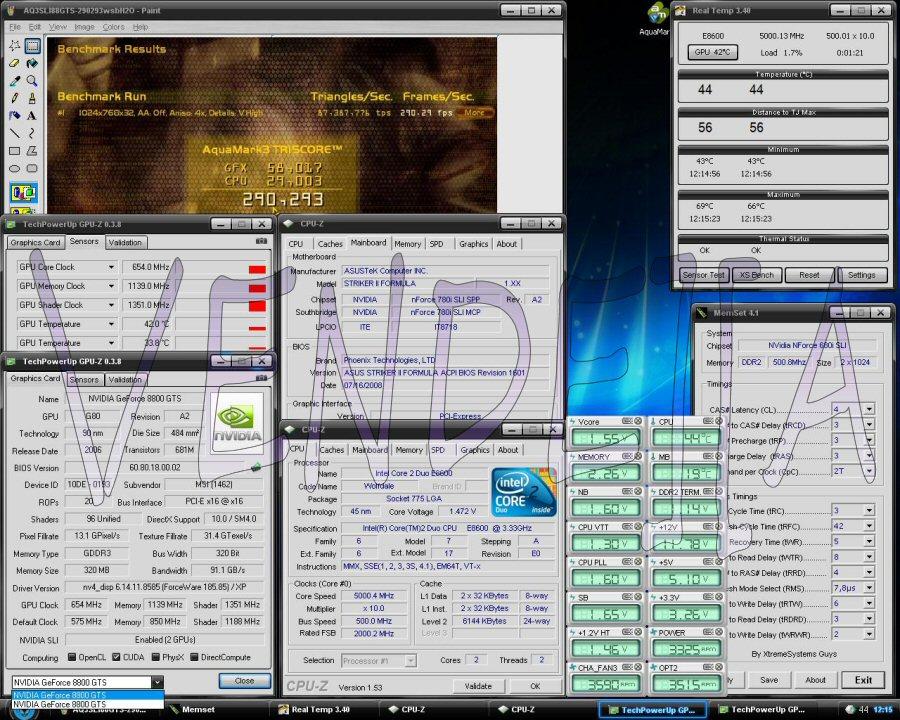Select the Polygon tool in Paint

[32, 151]
